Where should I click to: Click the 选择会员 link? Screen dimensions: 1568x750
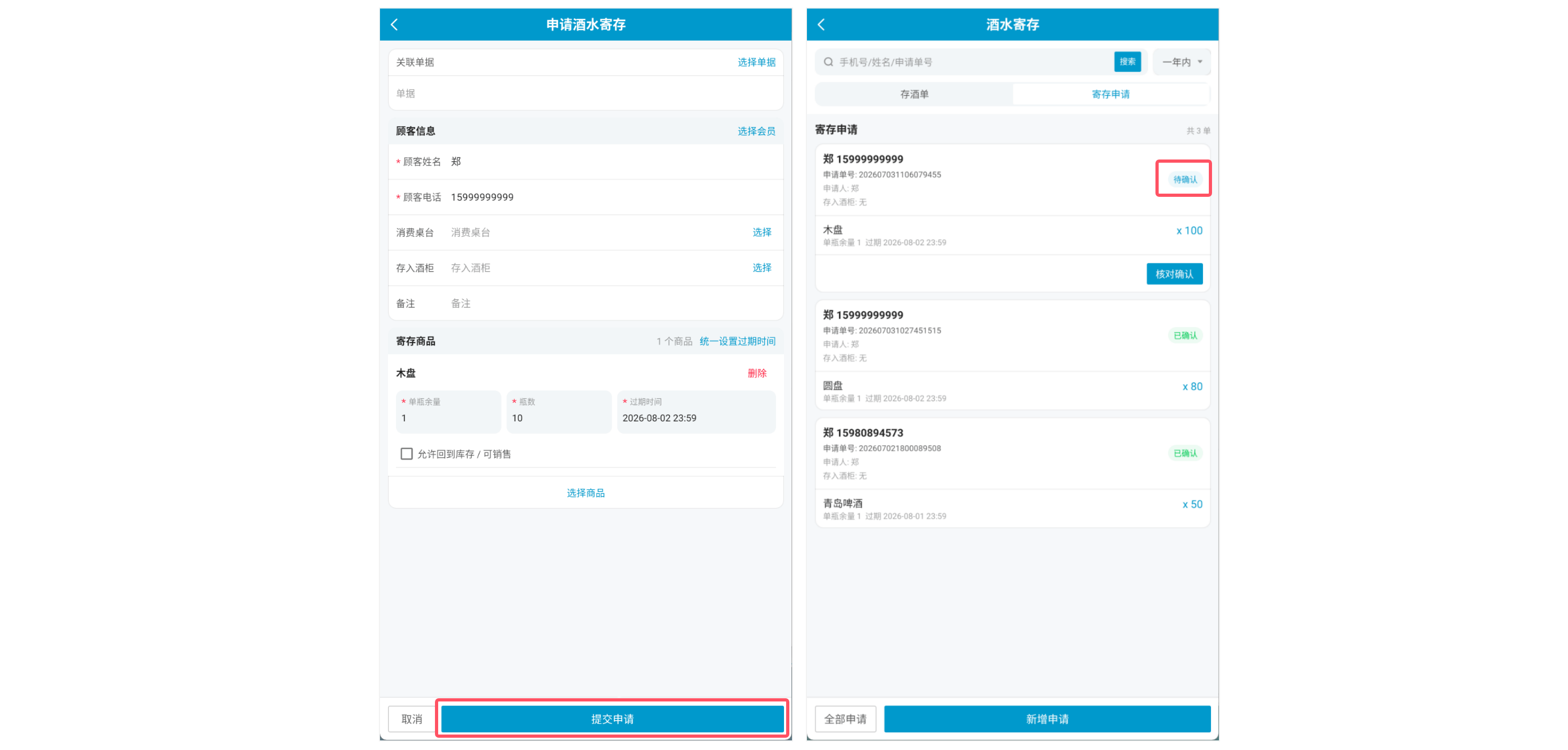click(756, 131)
